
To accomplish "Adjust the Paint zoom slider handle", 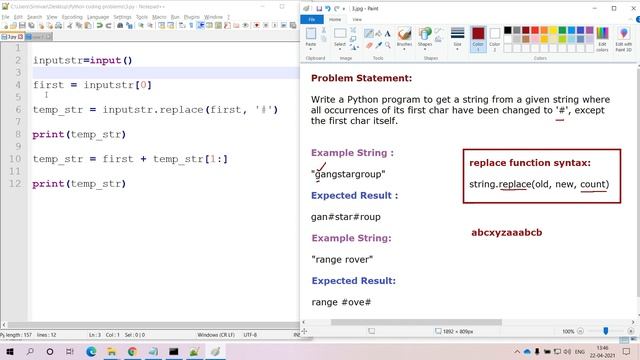I will (606, 331).
